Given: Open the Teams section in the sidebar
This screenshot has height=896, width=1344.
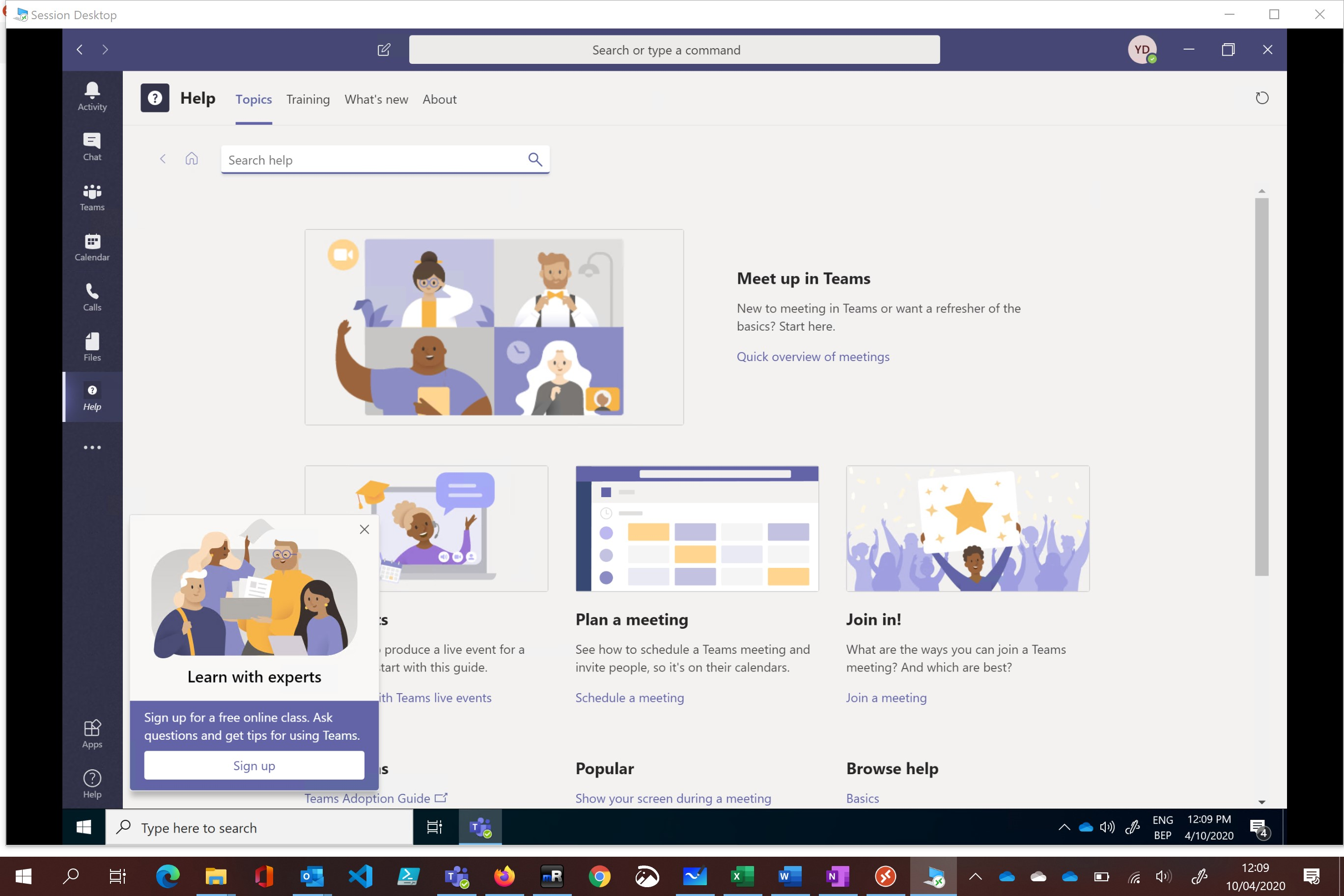Looking at the screenshot, I should (x=92, y=197).
